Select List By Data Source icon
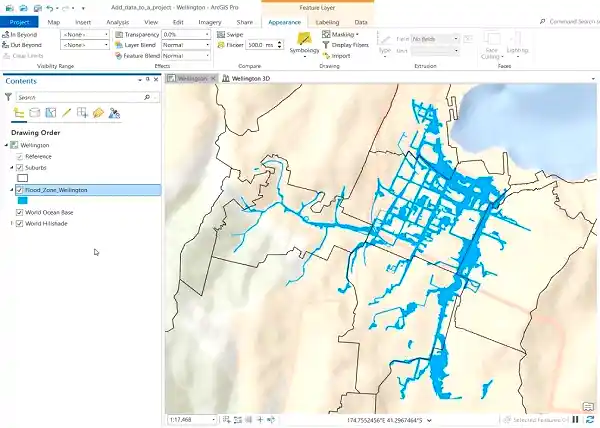This screenshot has height=428, width=600. (x=35, y=114)
